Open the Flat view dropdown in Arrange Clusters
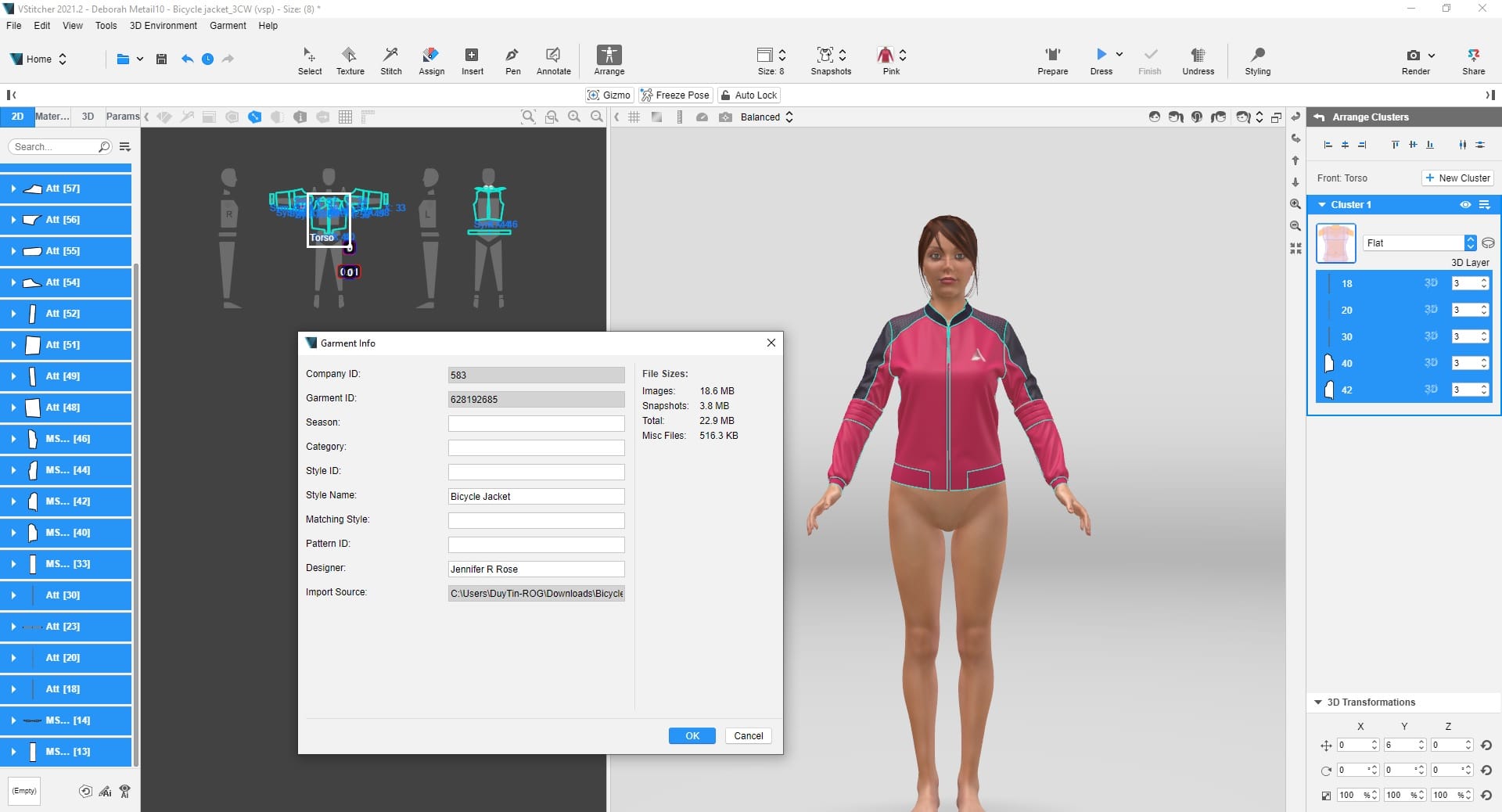The width and height of the screenshot is (1502, 812). 1471,243
